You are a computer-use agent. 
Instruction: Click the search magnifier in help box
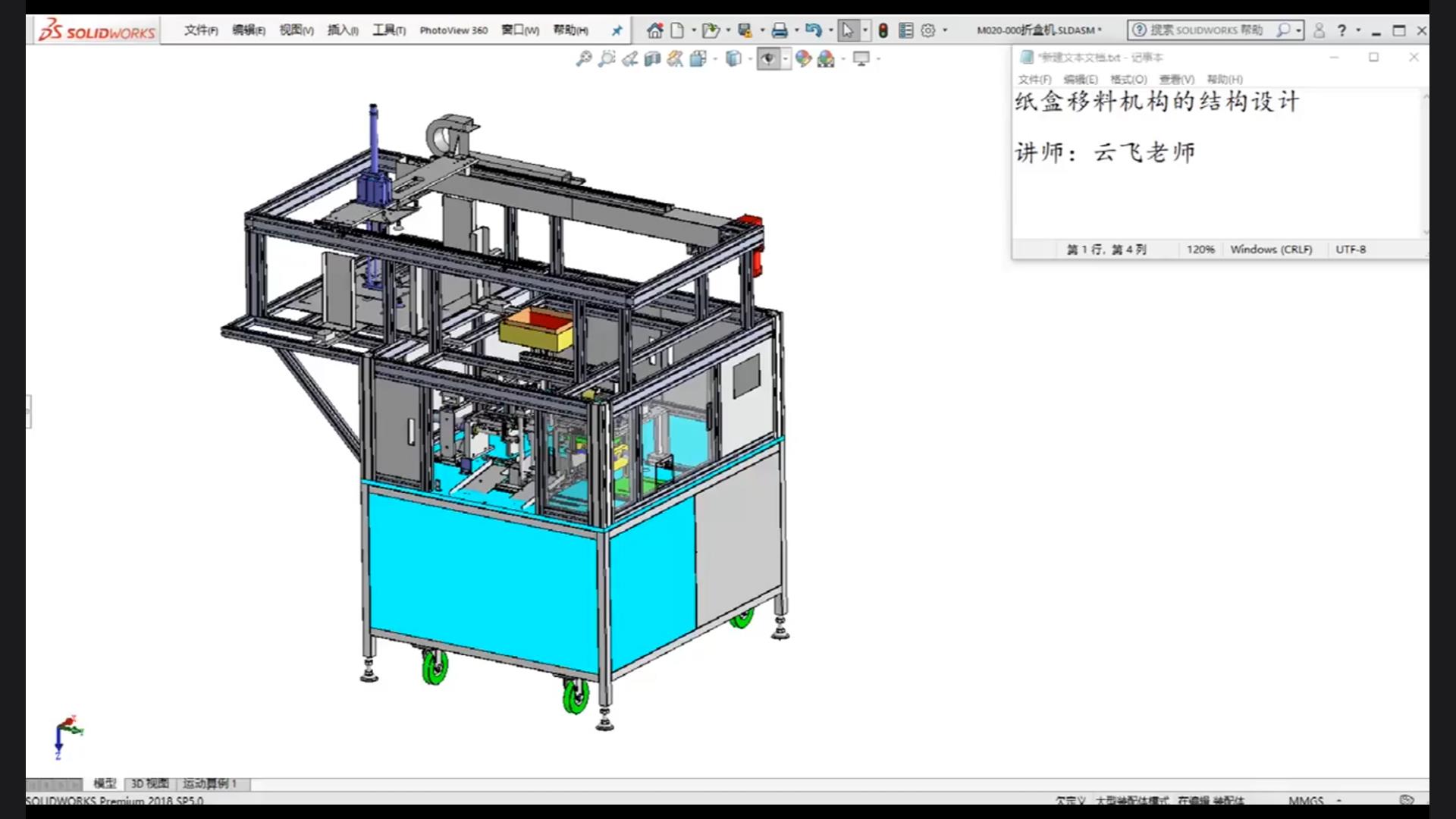[x=1283, y=30]
